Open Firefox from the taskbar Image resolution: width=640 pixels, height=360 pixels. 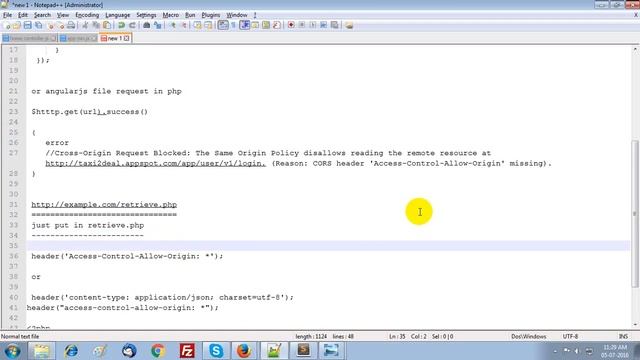pos(244,351)
